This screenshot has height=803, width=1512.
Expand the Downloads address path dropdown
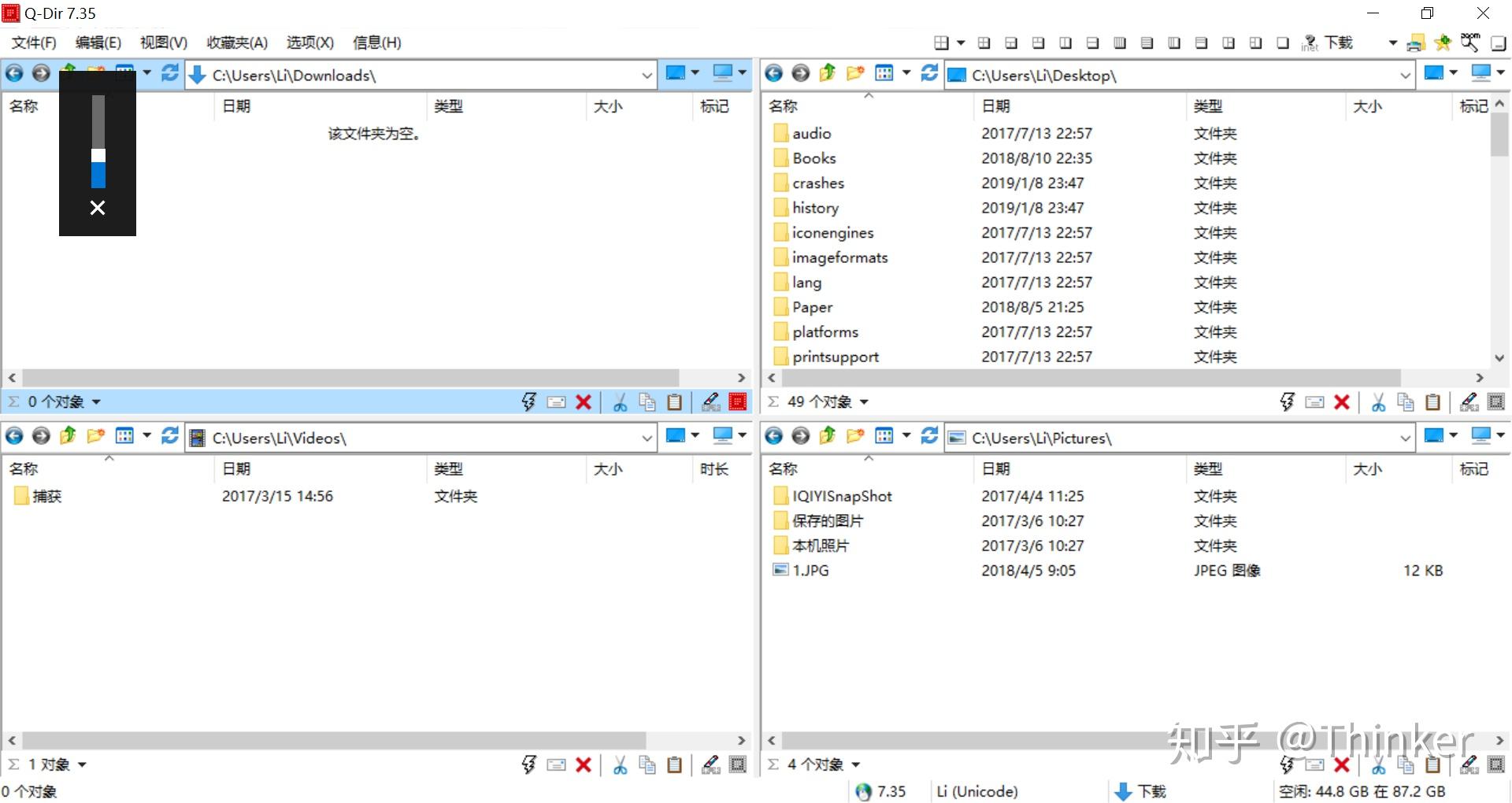[647, 76]
